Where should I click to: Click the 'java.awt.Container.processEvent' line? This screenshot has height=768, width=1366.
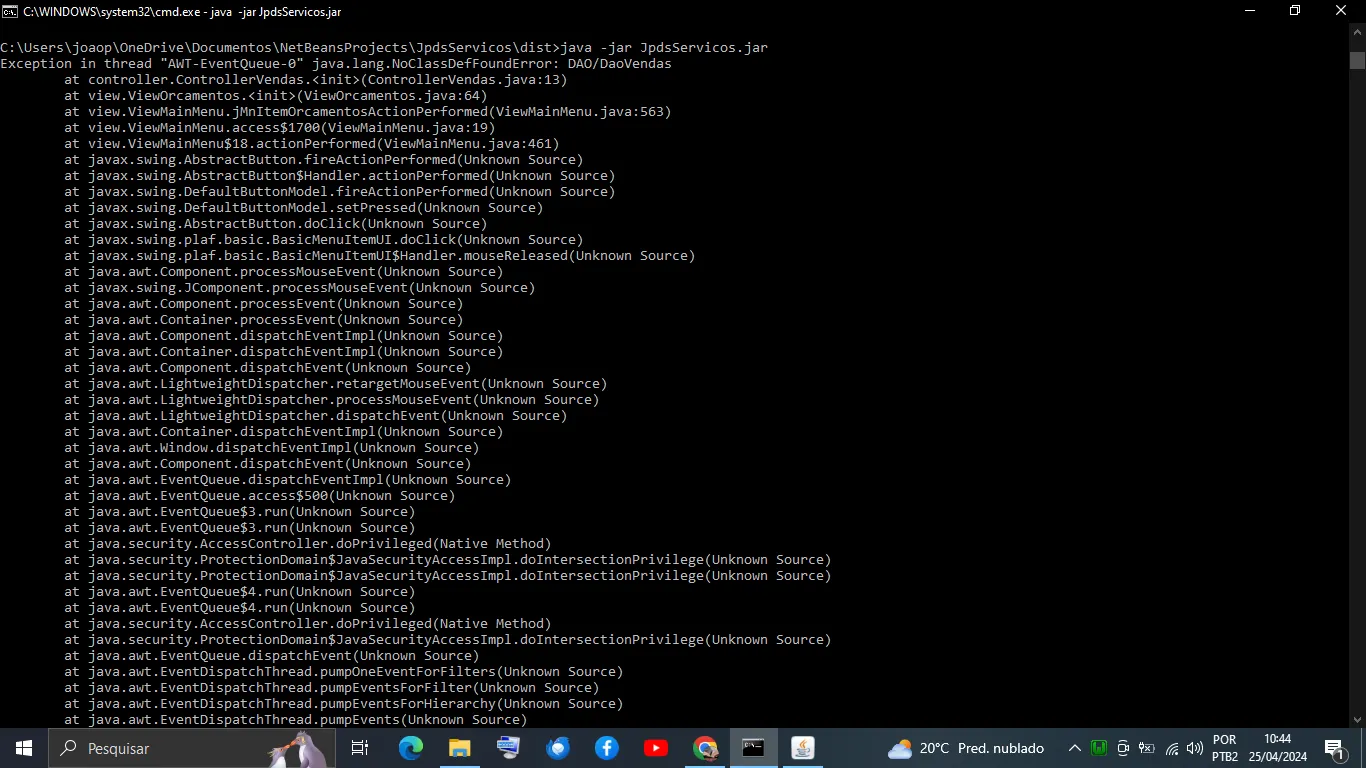click(x=264, y=320)
